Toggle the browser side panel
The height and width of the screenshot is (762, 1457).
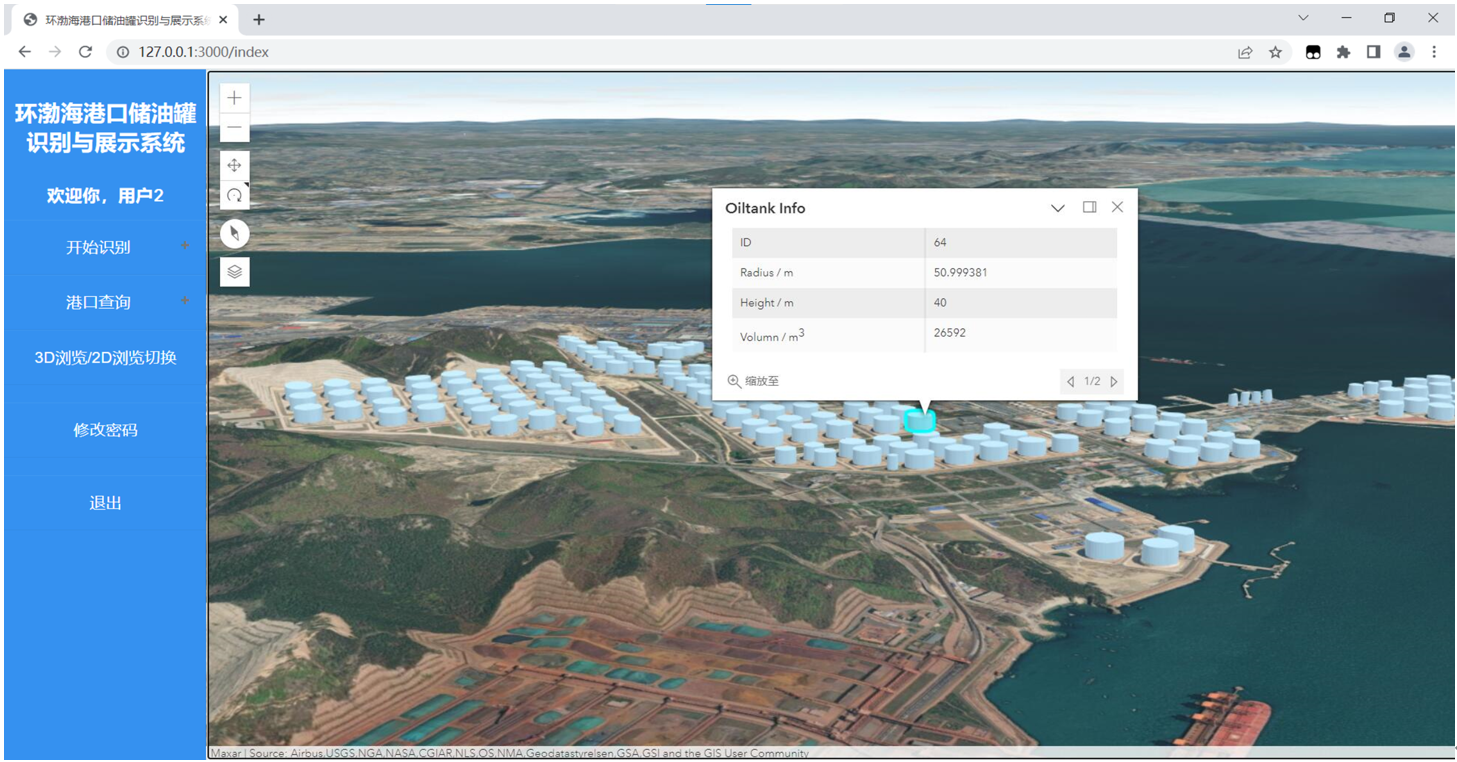[1374, 52]
